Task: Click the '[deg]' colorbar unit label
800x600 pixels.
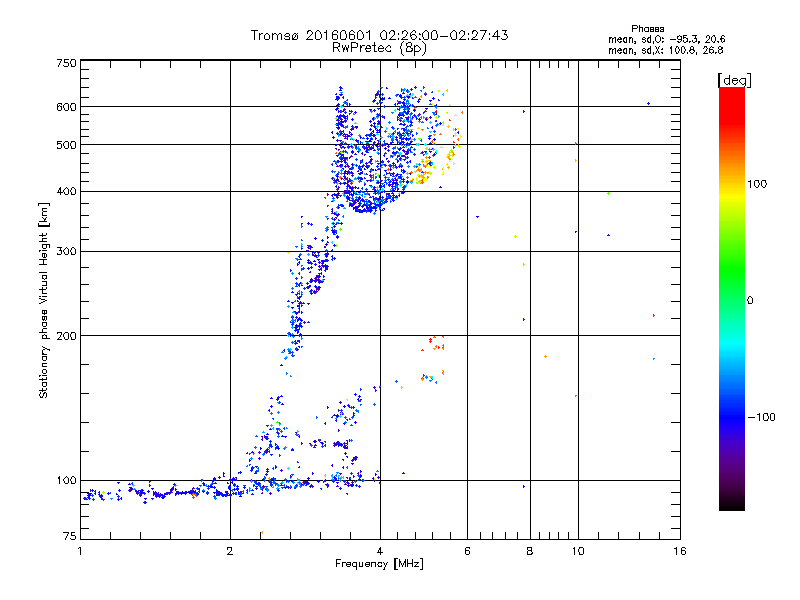Action: (x=734, y=80)
